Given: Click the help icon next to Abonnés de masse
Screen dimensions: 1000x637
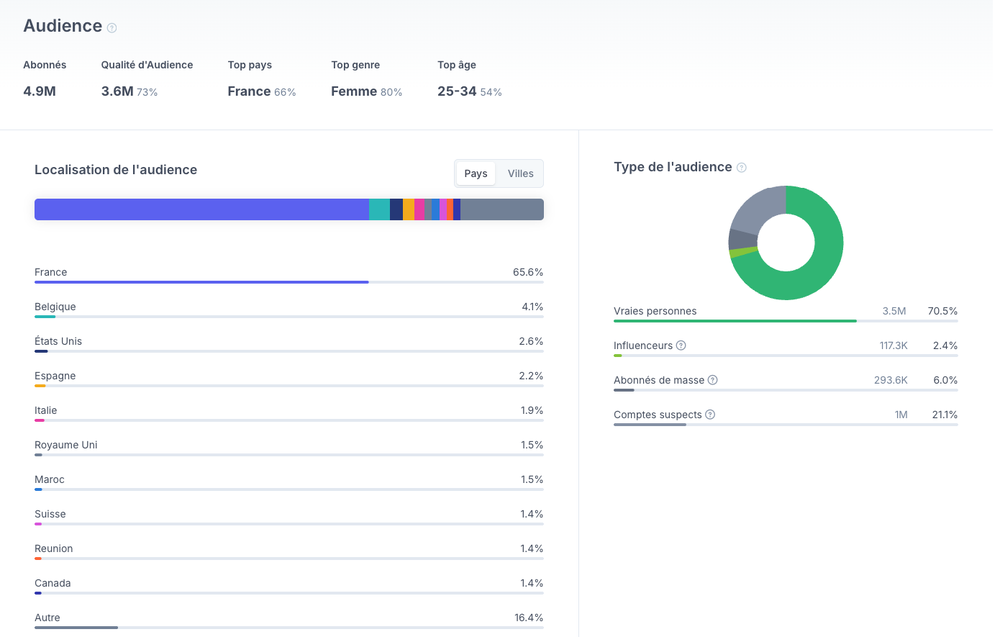Looking at the screenshot, I should pyautogui.click(x=712, y=380).
